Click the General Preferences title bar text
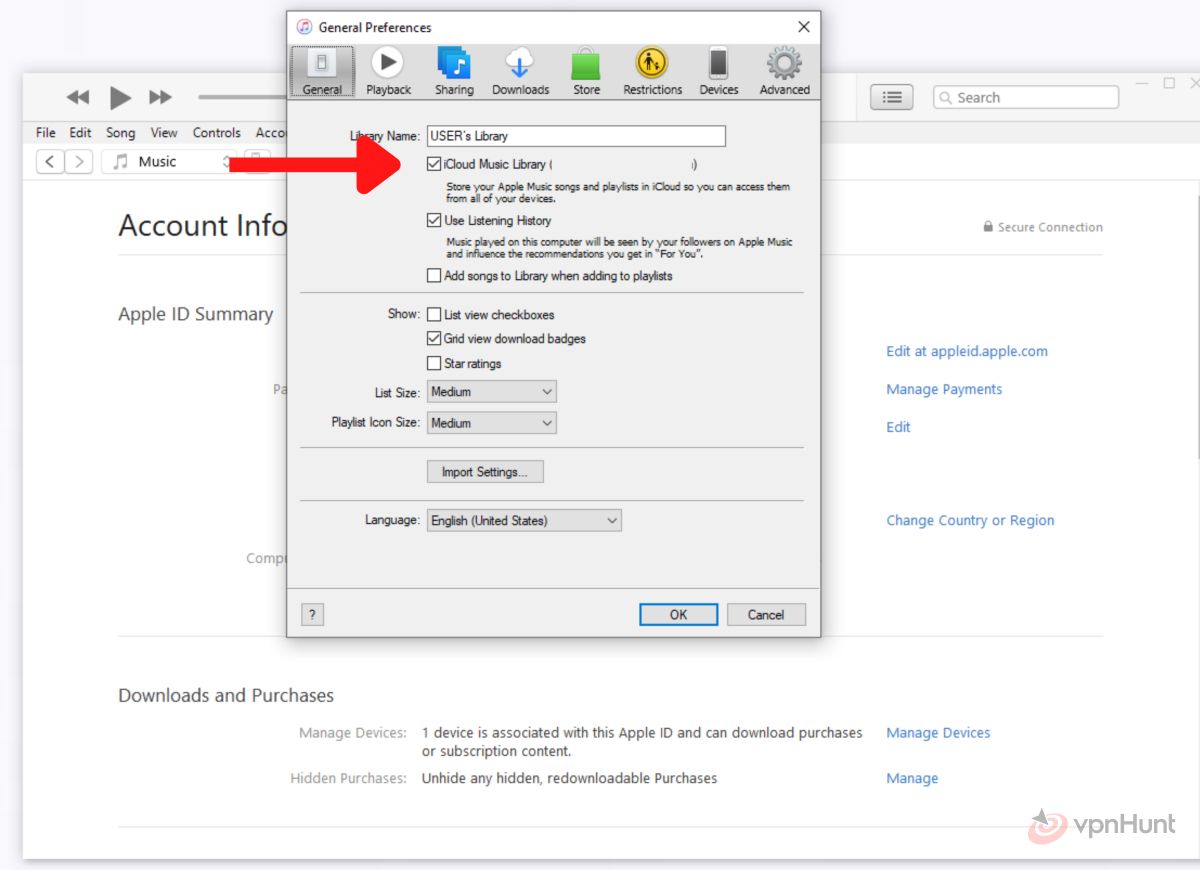 coord(375,27)
